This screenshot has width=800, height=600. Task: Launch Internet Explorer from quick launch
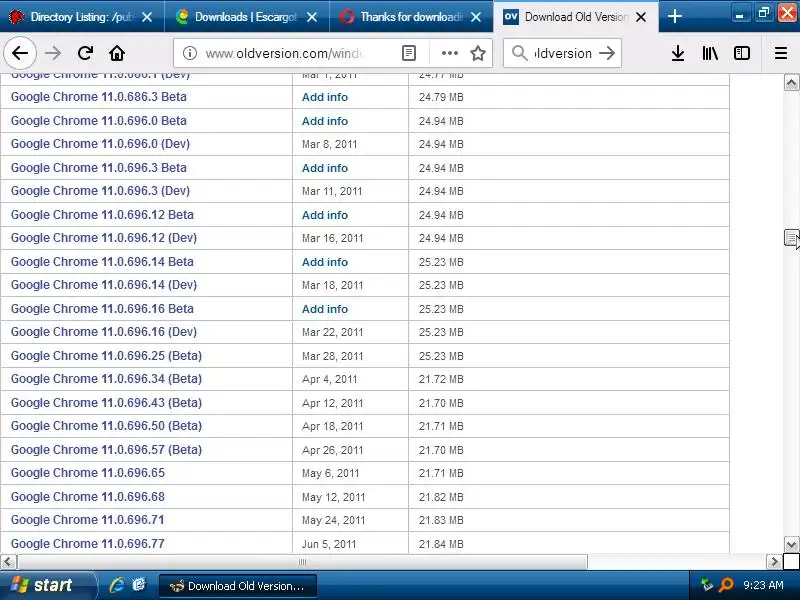117,585
